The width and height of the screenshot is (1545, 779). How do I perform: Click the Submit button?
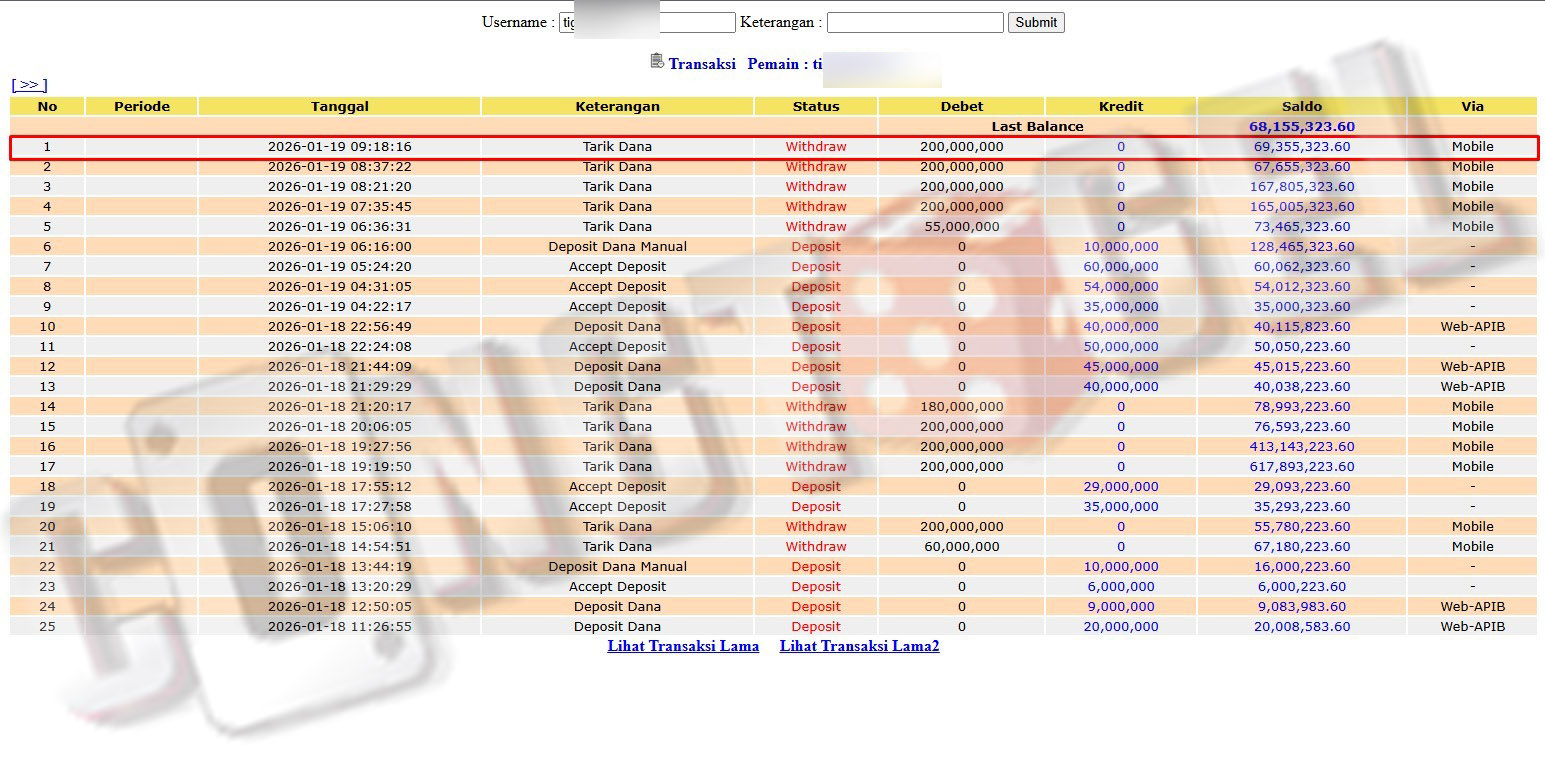(x=1035, y=22)
